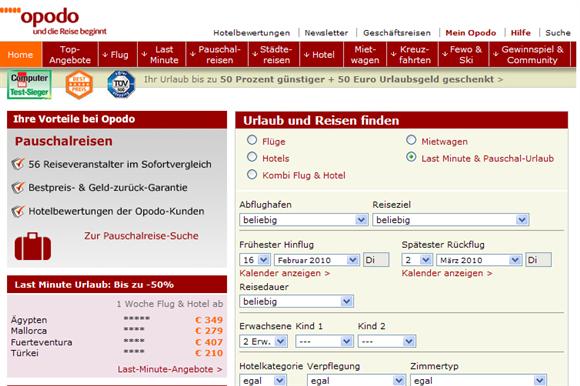The image size is (580, 386).
Task: Click the € 210 price
Action: (209, 353)
